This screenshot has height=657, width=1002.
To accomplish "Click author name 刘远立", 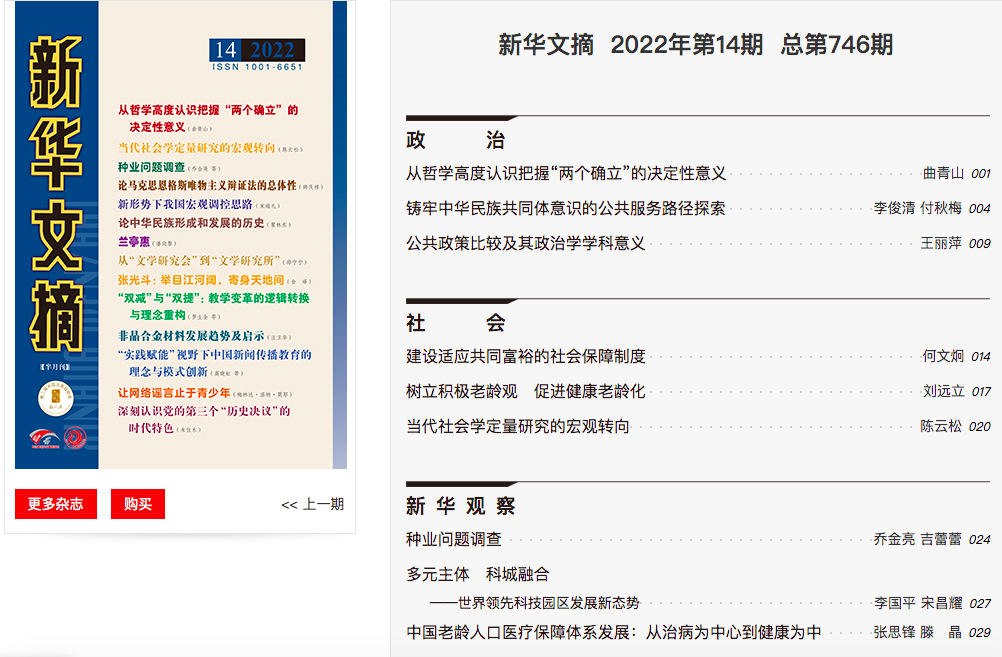I will [943, 392].
